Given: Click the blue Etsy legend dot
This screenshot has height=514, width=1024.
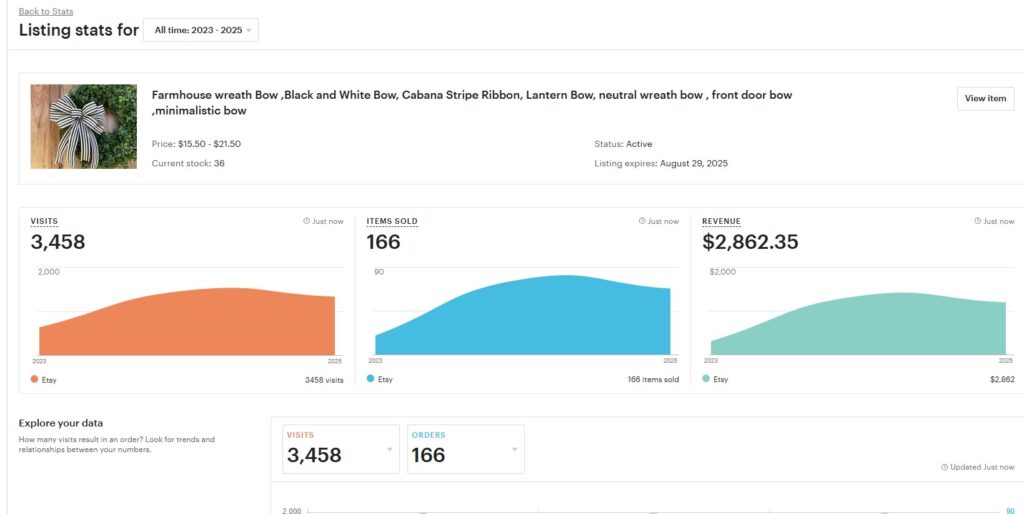Looking at the screenshot, I should click(371, 379).
